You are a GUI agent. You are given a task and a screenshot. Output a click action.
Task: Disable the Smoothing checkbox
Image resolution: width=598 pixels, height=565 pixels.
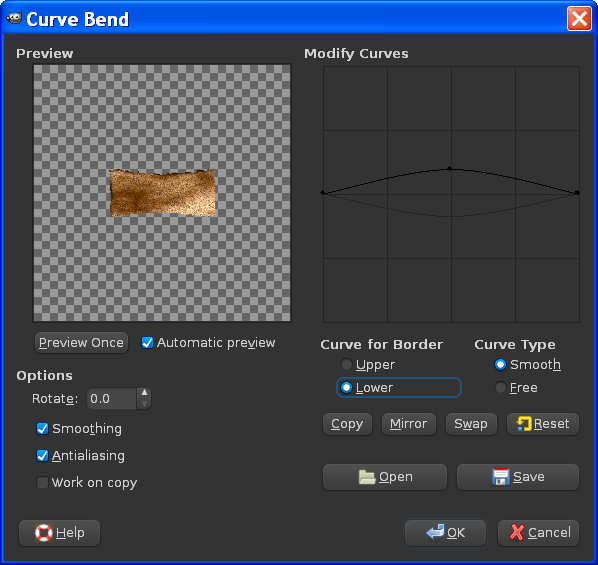42,428
